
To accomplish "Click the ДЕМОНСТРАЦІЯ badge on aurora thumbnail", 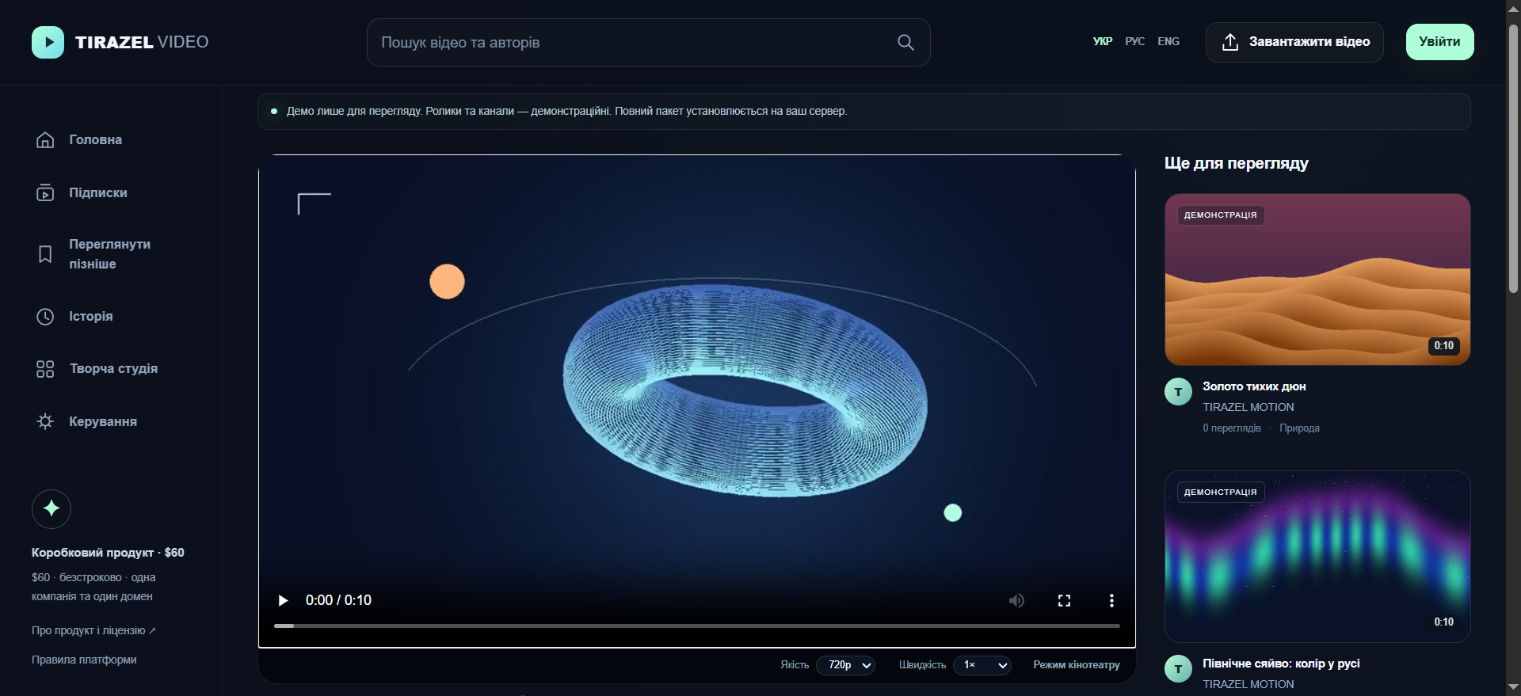I will (x=1220, y=492).
